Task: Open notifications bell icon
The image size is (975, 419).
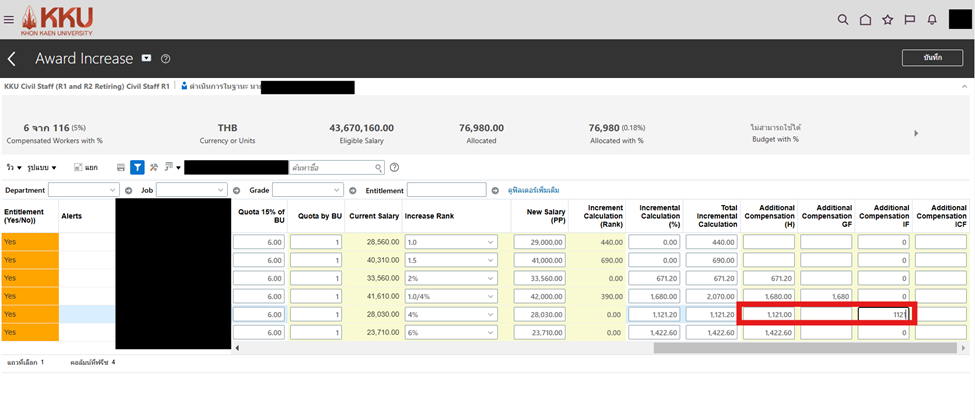Action: tap(932, 19)
